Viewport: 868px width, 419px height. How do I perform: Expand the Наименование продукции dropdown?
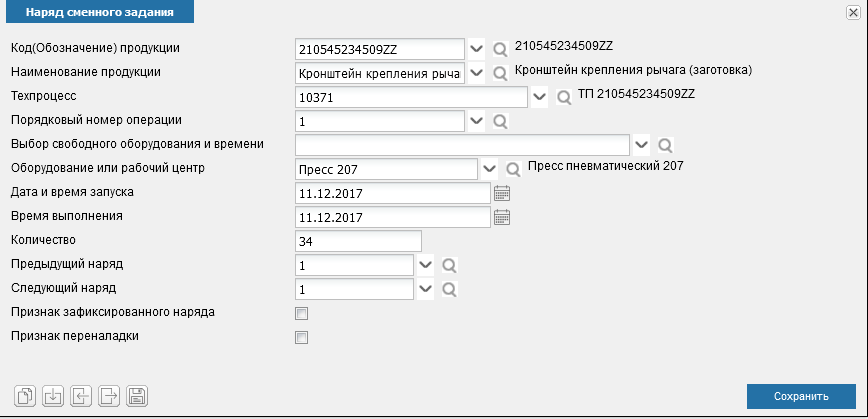click(x=476, y=73)
